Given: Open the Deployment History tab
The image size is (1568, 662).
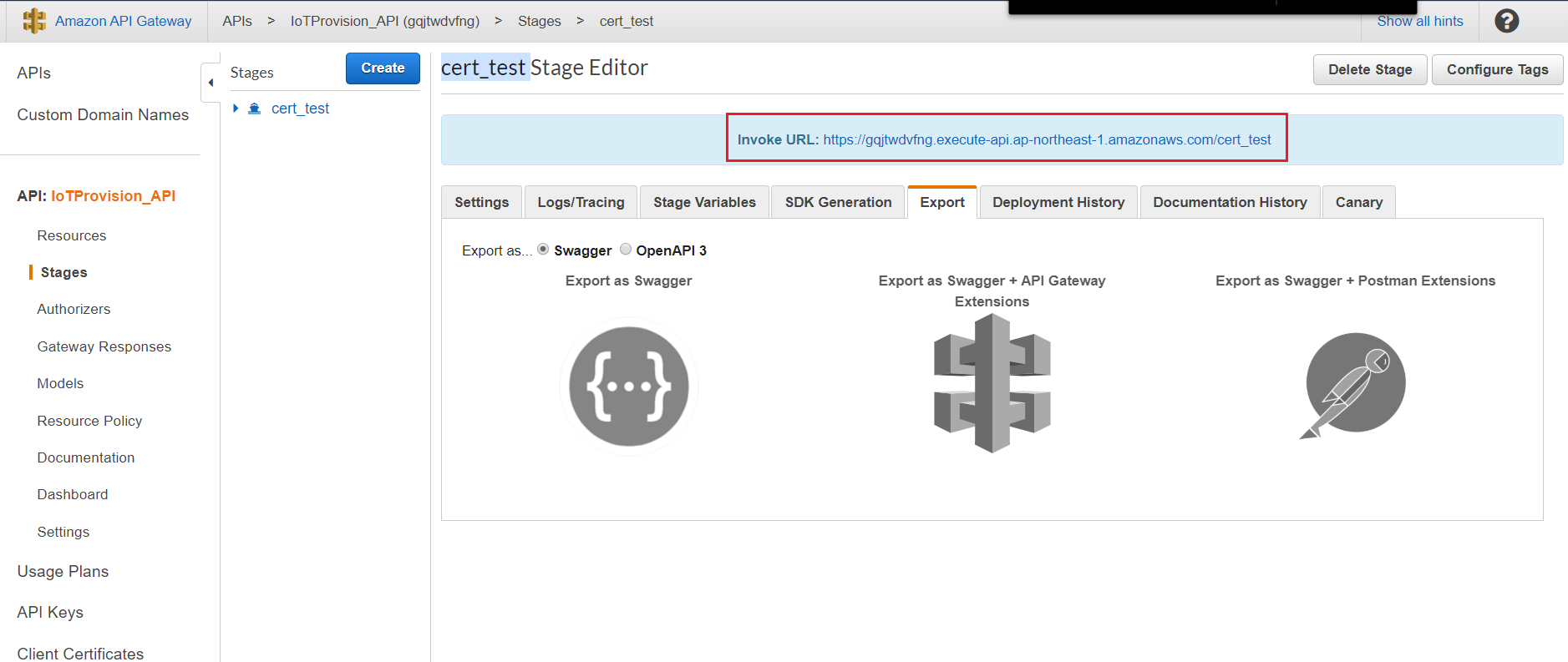Looking at the screenshot, I should tap(1058, 202).
